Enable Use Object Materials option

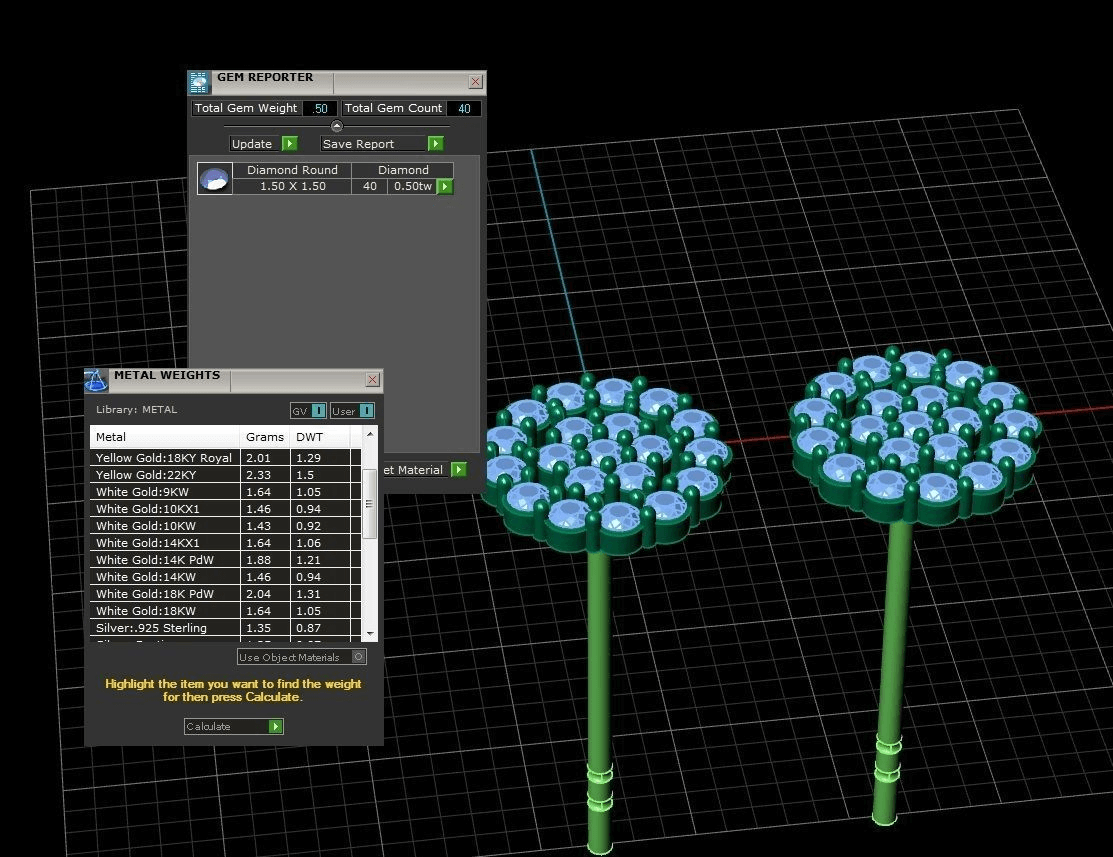(359, 657)
